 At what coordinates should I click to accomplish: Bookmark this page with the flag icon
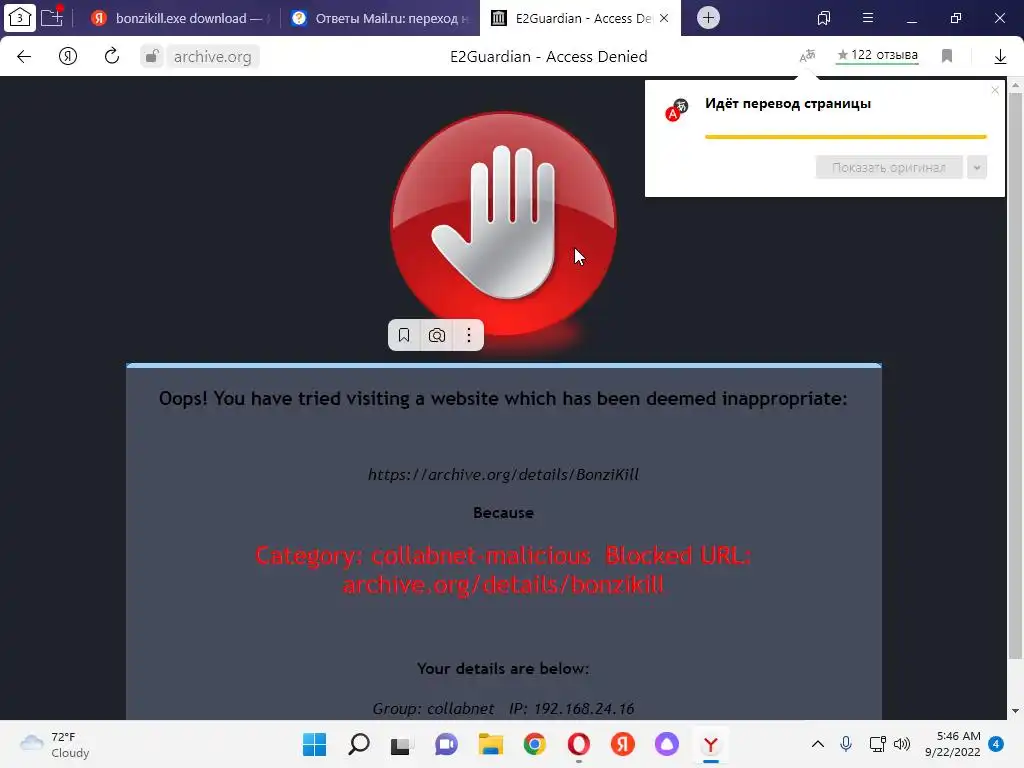[x=947, y=56]
